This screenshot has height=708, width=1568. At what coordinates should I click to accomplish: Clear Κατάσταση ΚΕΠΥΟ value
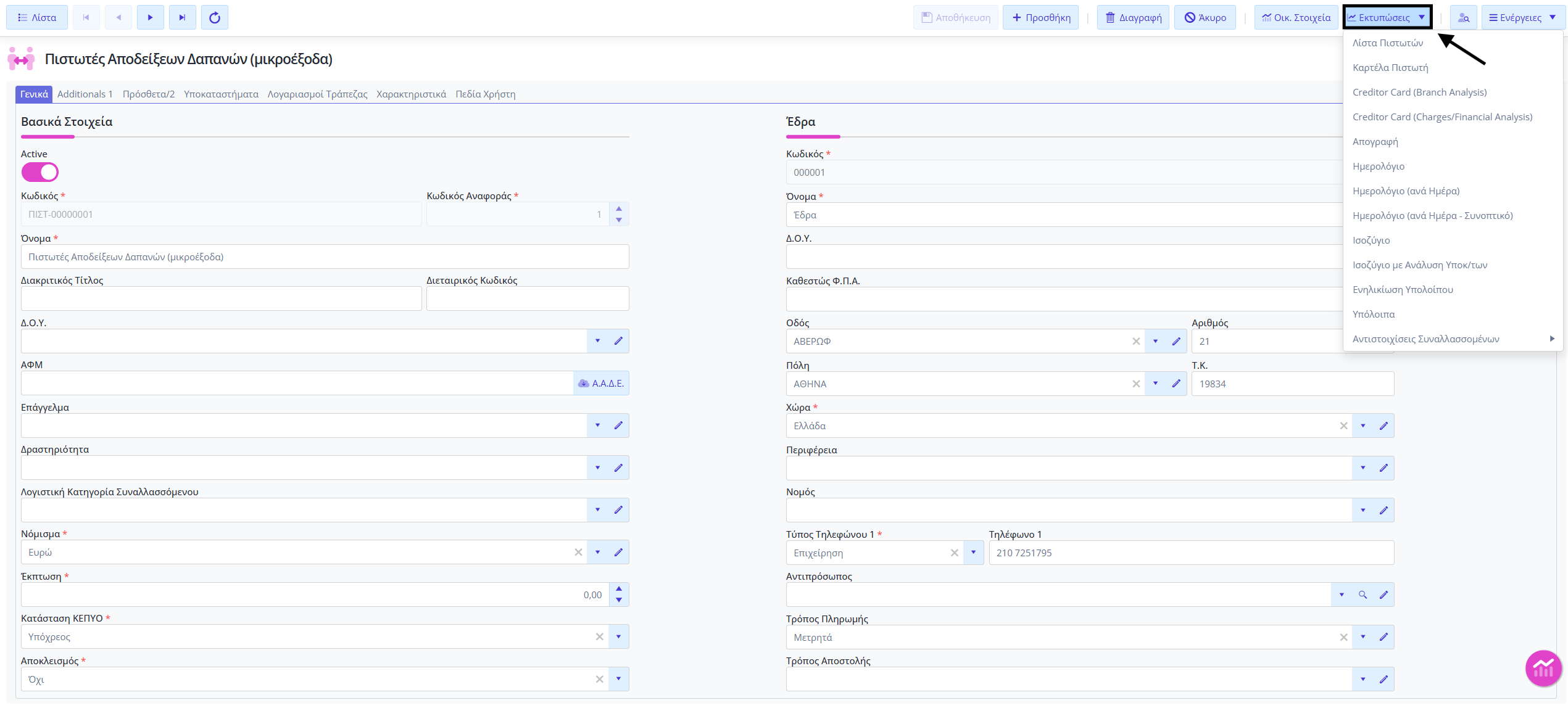[599, 636]
